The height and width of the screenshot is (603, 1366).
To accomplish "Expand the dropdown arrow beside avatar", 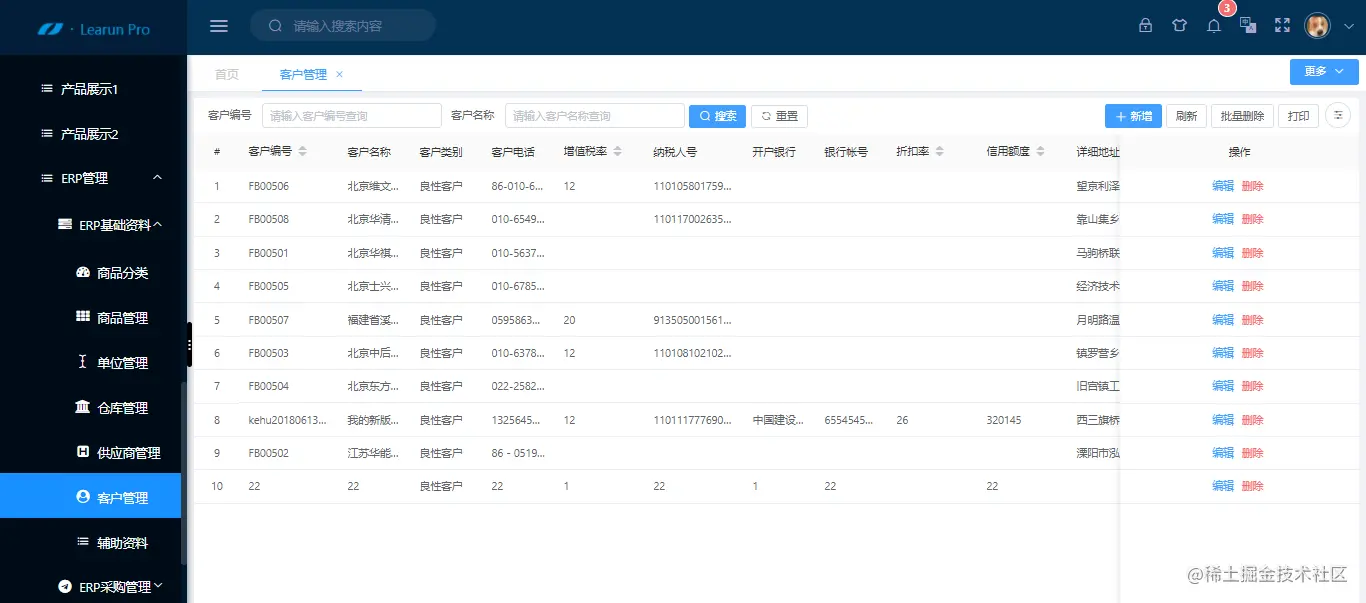I will pyautogui.click(x=1348, y=27).
